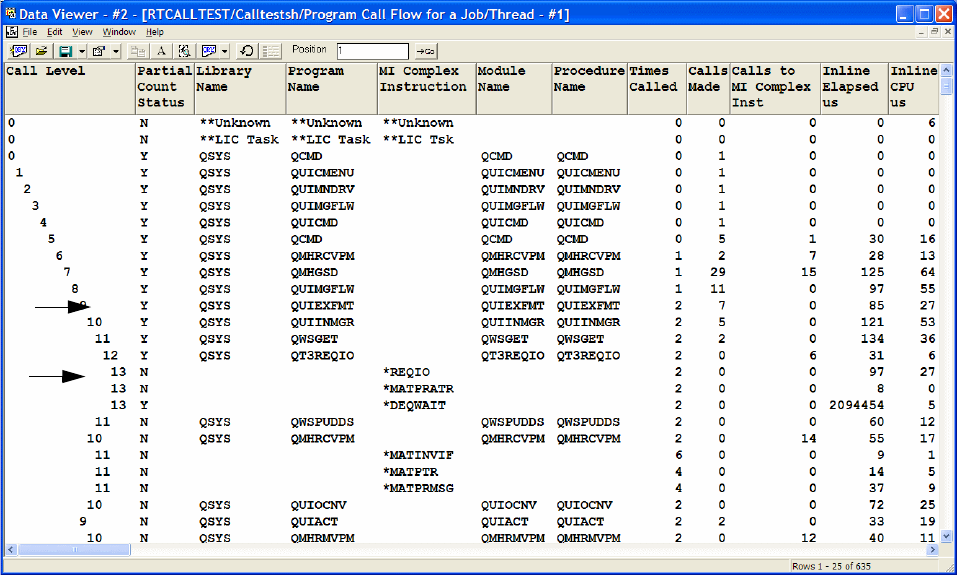The height and width of the screenshot is (575, 957).
Task: Select the *DEQWAIT instruction cell
Action: tap(414, 405)
